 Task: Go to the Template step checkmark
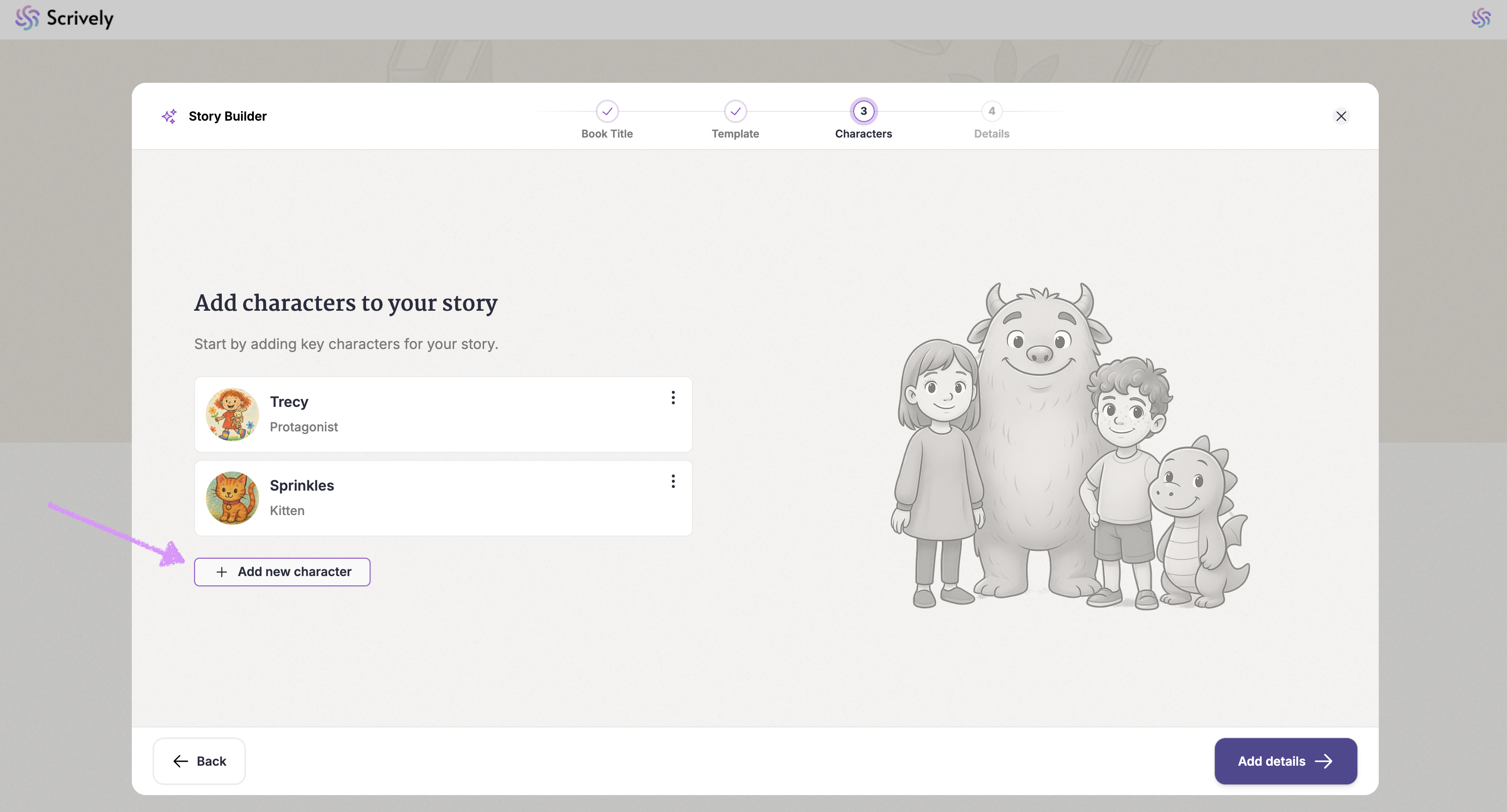coord(735,111)
